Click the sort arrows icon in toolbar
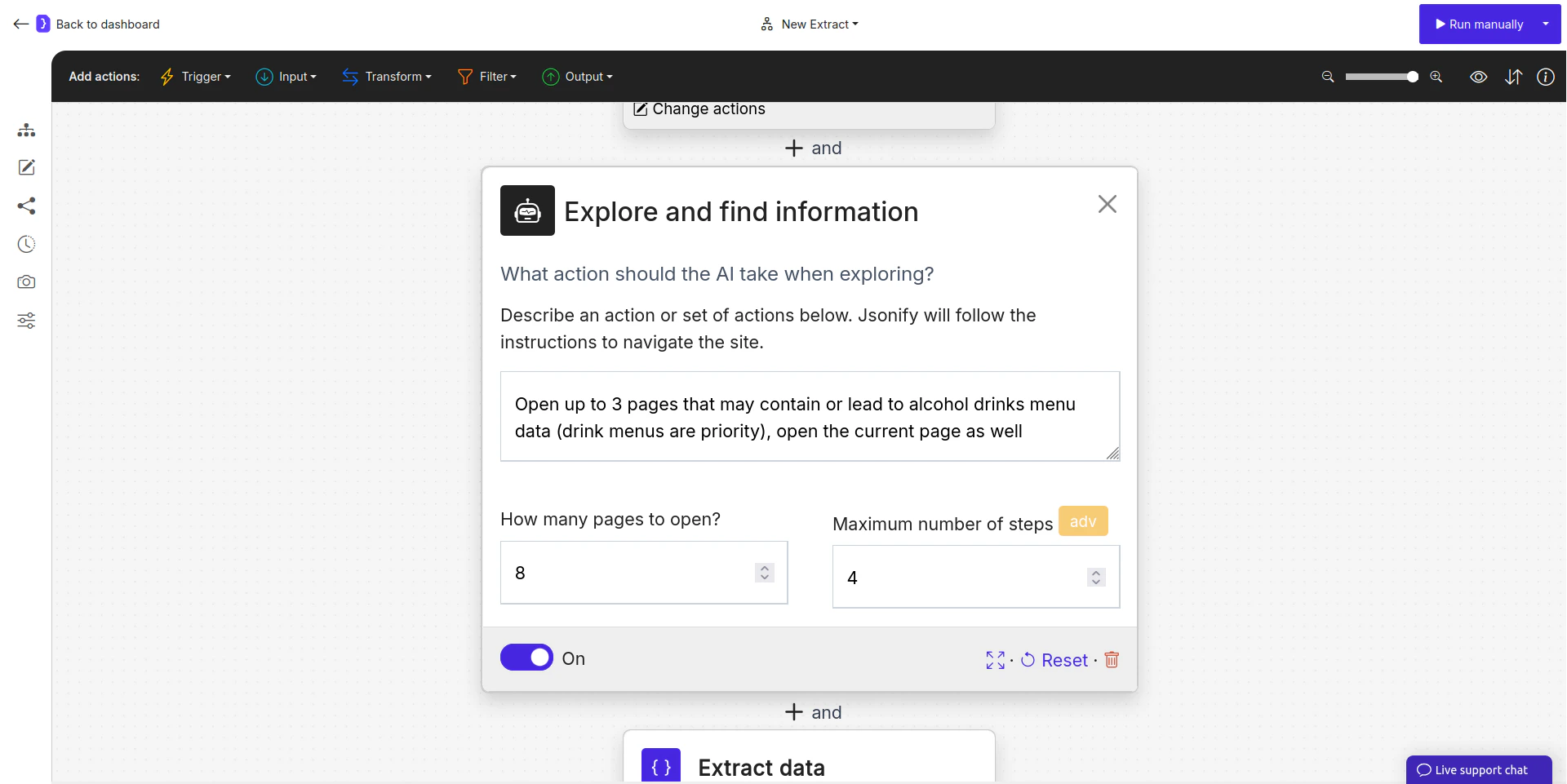Screen dimensions: 1567x784 (1514, 77)
